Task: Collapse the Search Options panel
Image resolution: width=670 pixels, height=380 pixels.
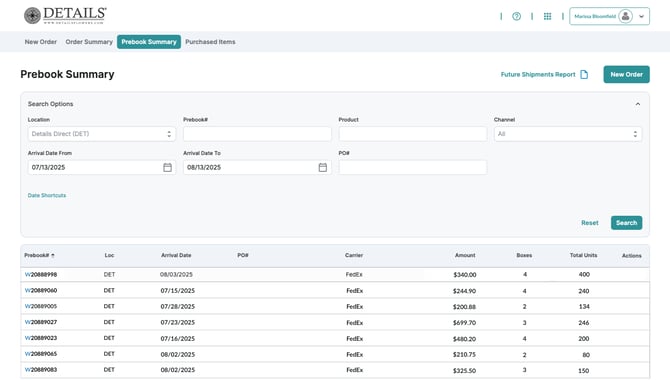Action: [x=638, y=104]
